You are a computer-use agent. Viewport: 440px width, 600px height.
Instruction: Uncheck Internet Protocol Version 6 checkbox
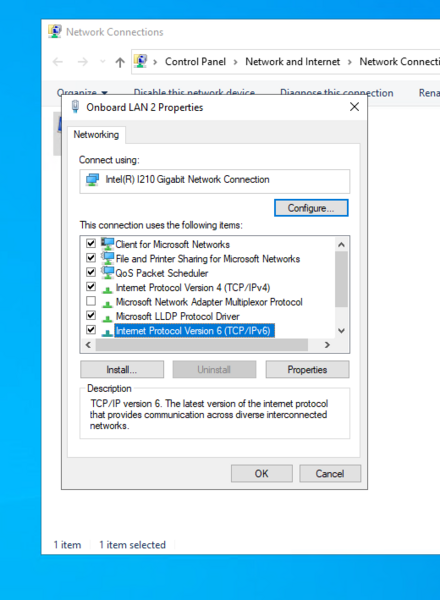pos(91,330)
